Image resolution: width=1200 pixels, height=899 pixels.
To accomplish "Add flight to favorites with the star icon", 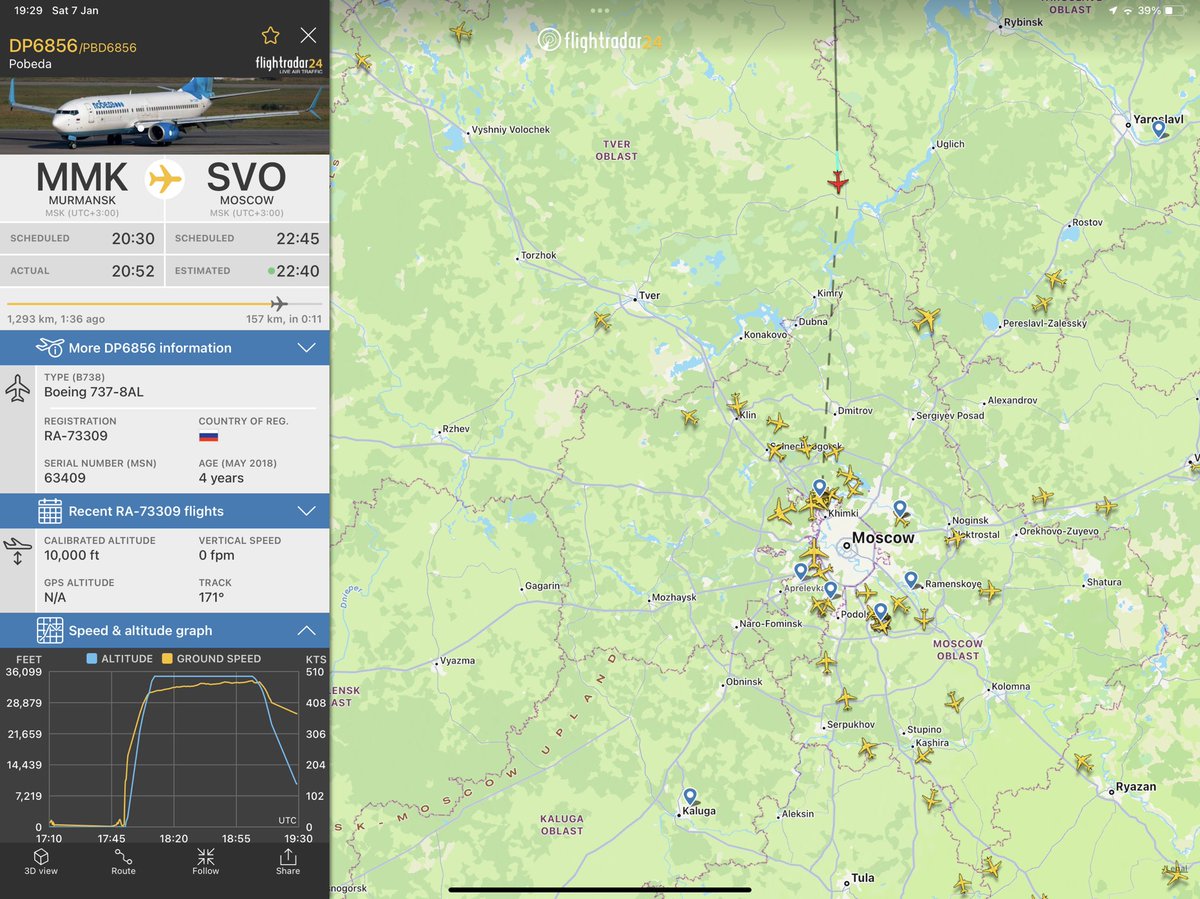I will [x=270, y=36].
